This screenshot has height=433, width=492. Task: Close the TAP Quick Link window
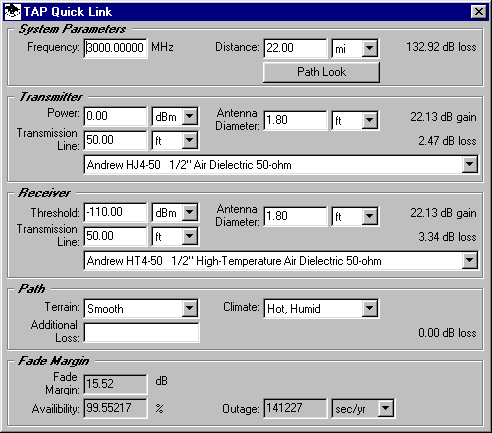(x=479, y=12)
